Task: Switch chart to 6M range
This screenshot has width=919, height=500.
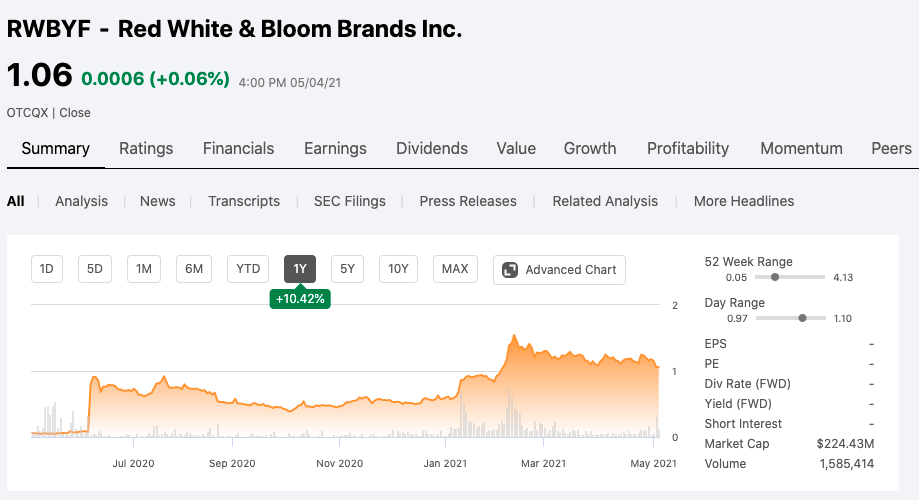Action: point(194,269)
